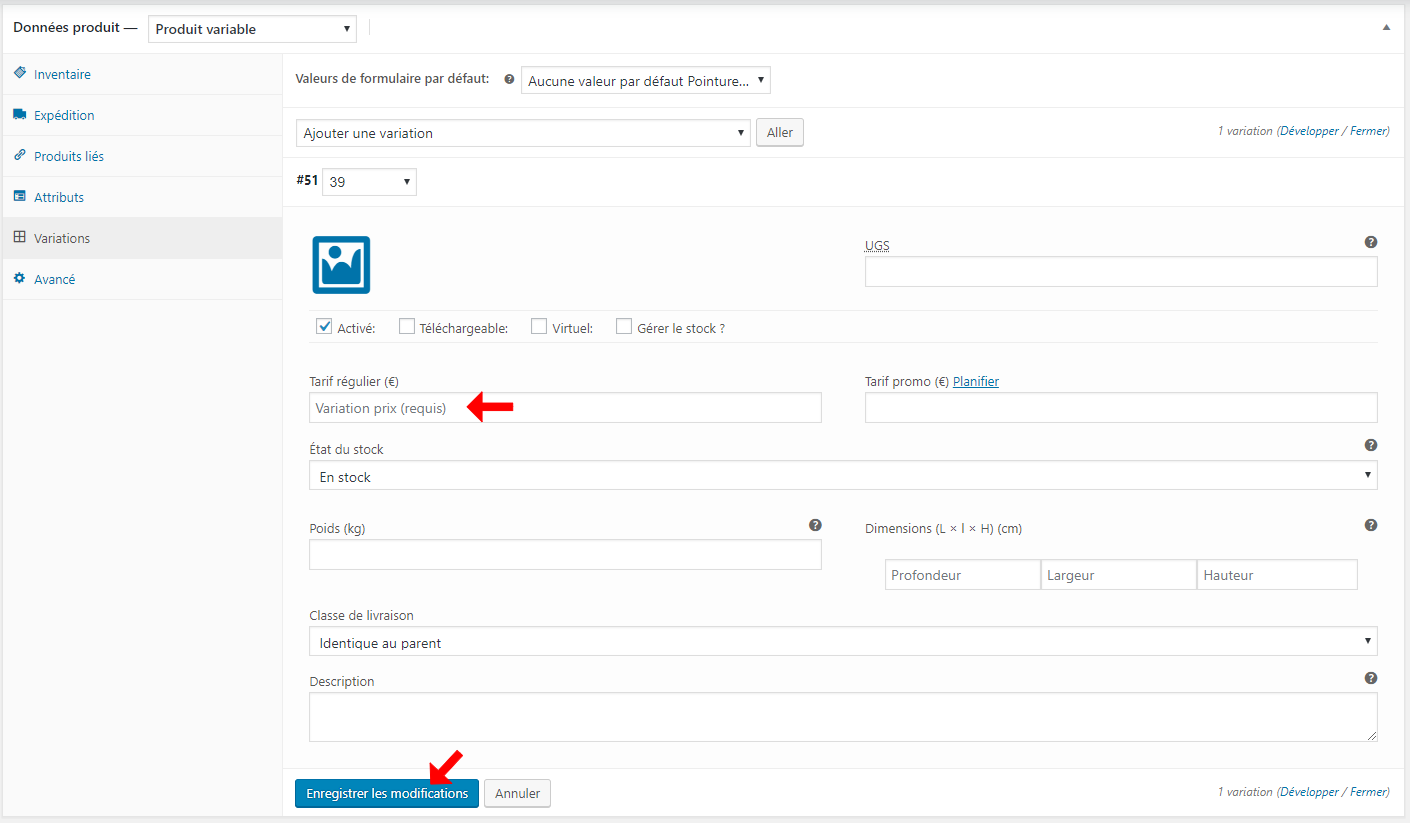Open the Produit variable type dropdown

252,29
